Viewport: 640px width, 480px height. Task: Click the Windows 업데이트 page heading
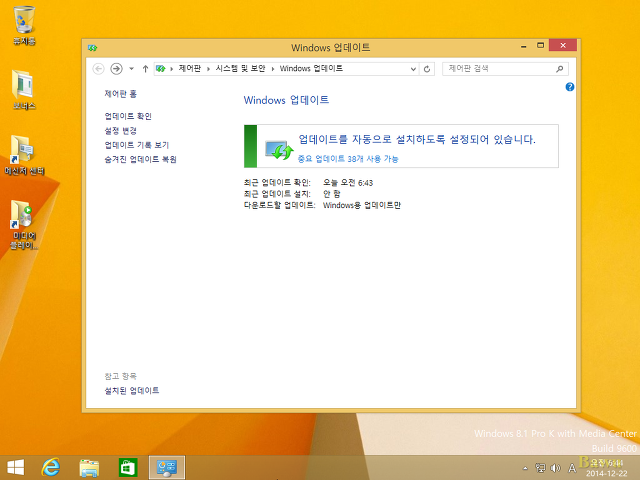286,100
